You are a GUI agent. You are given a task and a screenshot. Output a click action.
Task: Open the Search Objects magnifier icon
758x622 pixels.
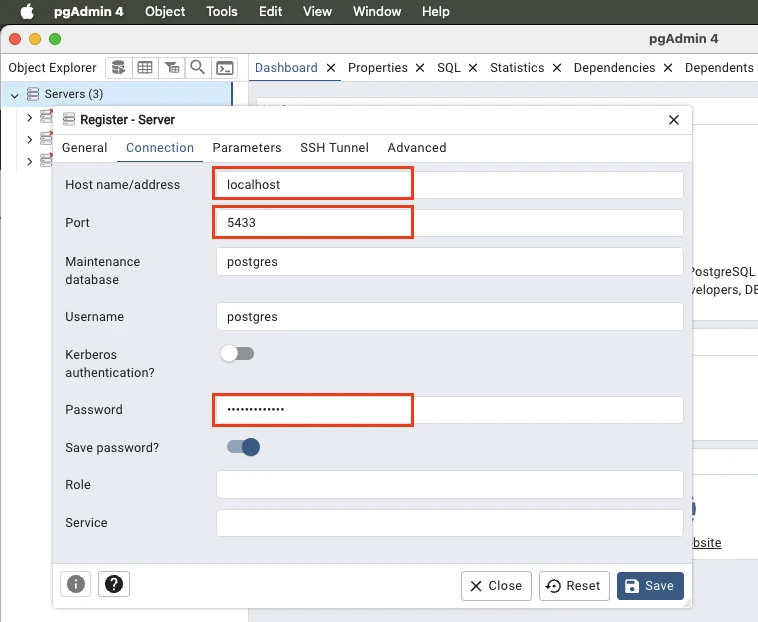198,68
